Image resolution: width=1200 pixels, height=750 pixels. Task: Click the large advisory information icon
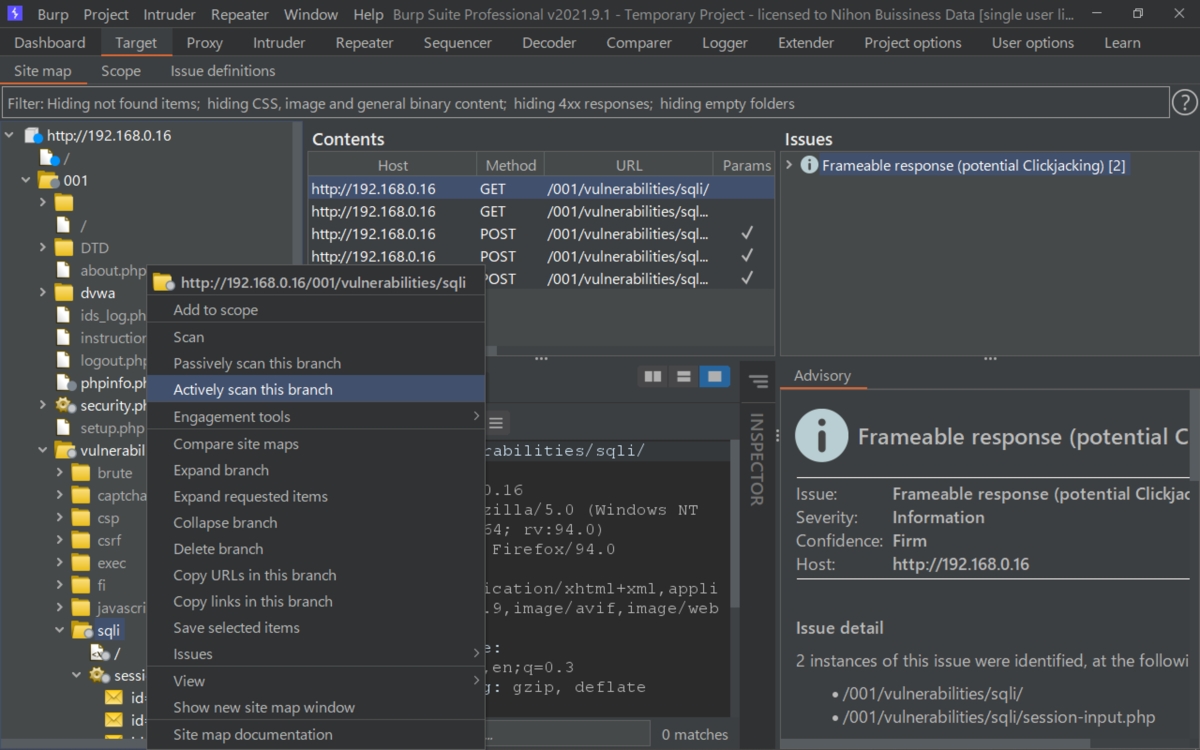821,435
